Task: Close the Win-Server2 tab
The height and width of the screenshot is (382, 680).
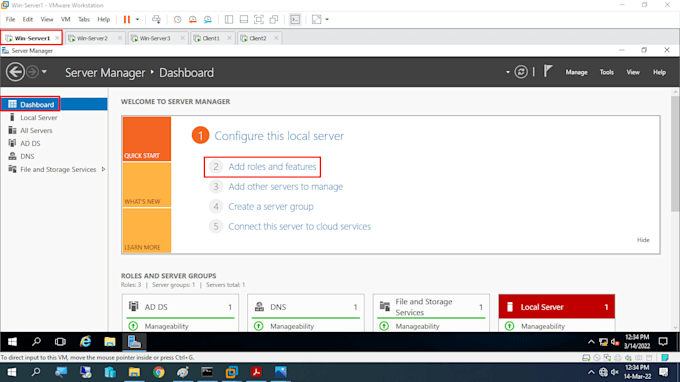Action: [120, 38]
